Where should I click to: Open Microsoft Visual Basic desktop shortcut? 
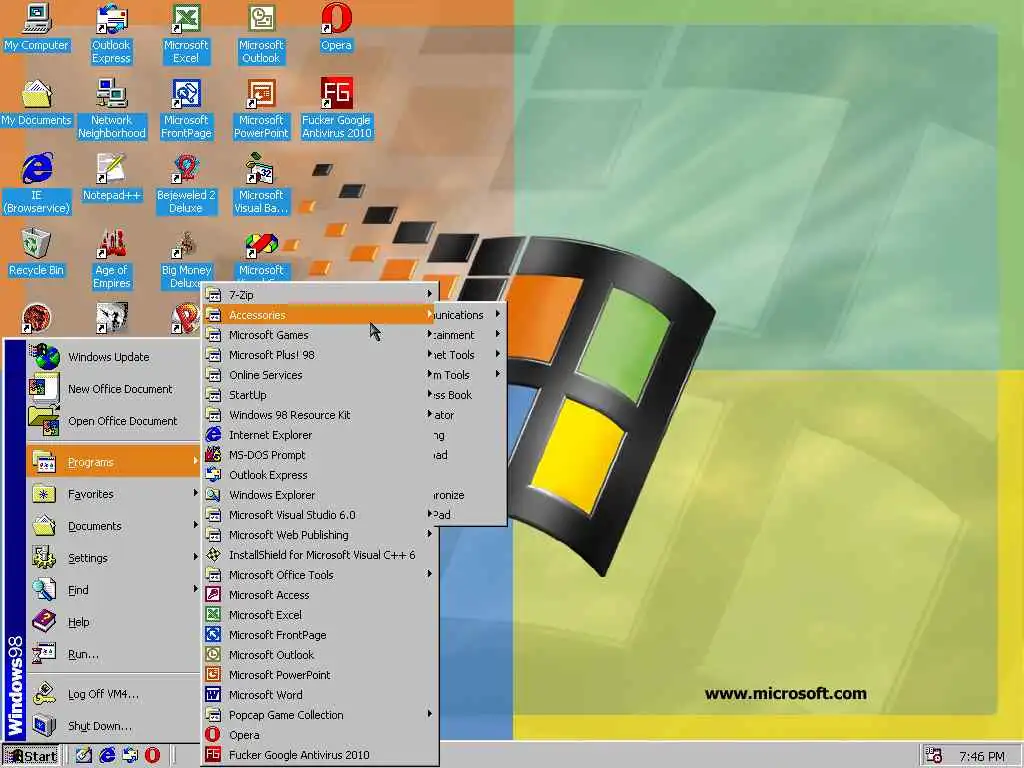(261, 184)
